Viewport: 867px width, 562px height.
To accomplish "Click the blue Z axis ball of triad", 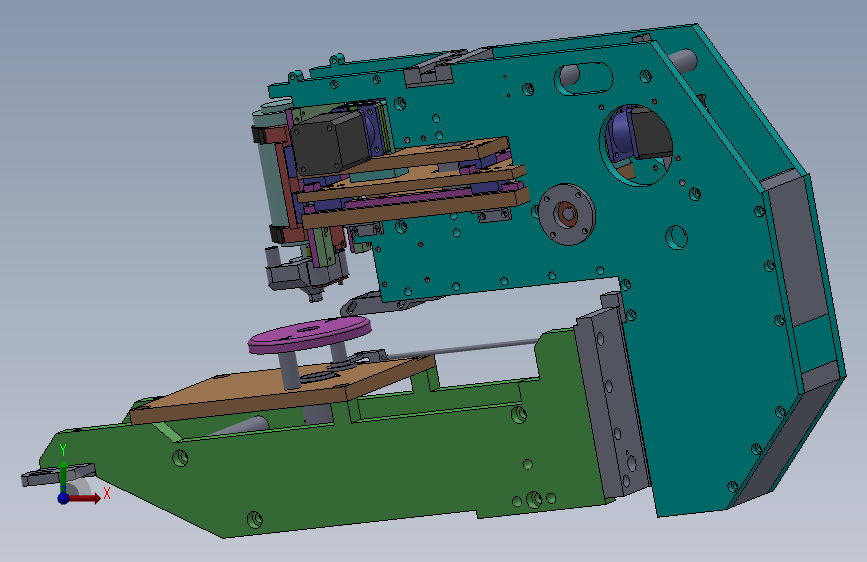I will click(x=63, y=498).
